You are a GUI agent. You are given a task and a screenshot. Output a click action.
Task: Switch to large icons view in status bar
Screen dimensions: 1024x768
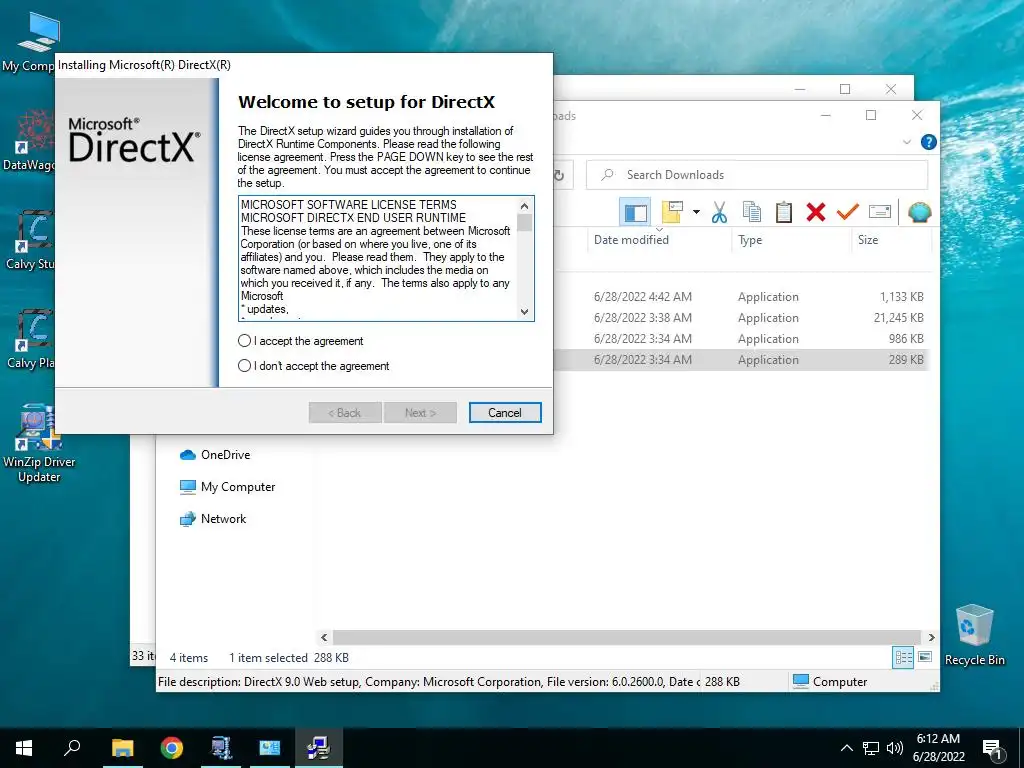925,657
